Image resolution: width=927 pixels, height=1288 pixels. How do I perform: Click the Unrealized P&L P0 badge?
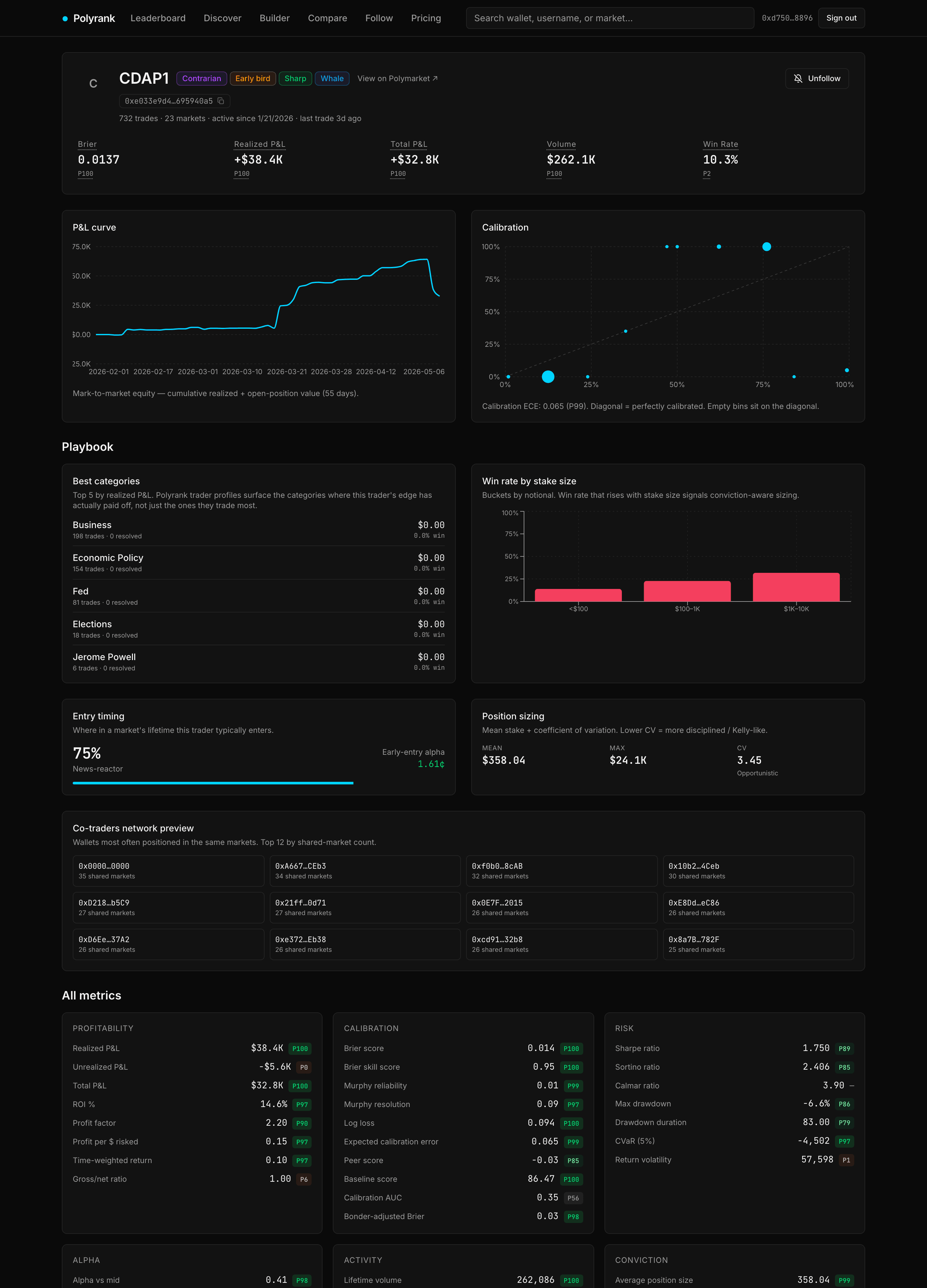[x=304, y=1067]
